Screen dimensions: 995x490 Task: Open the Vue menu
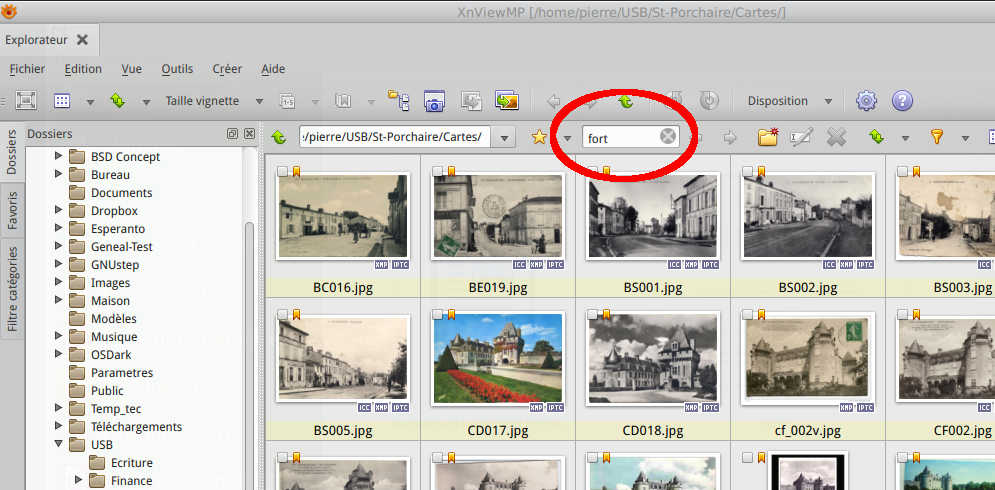coord(131,69)
